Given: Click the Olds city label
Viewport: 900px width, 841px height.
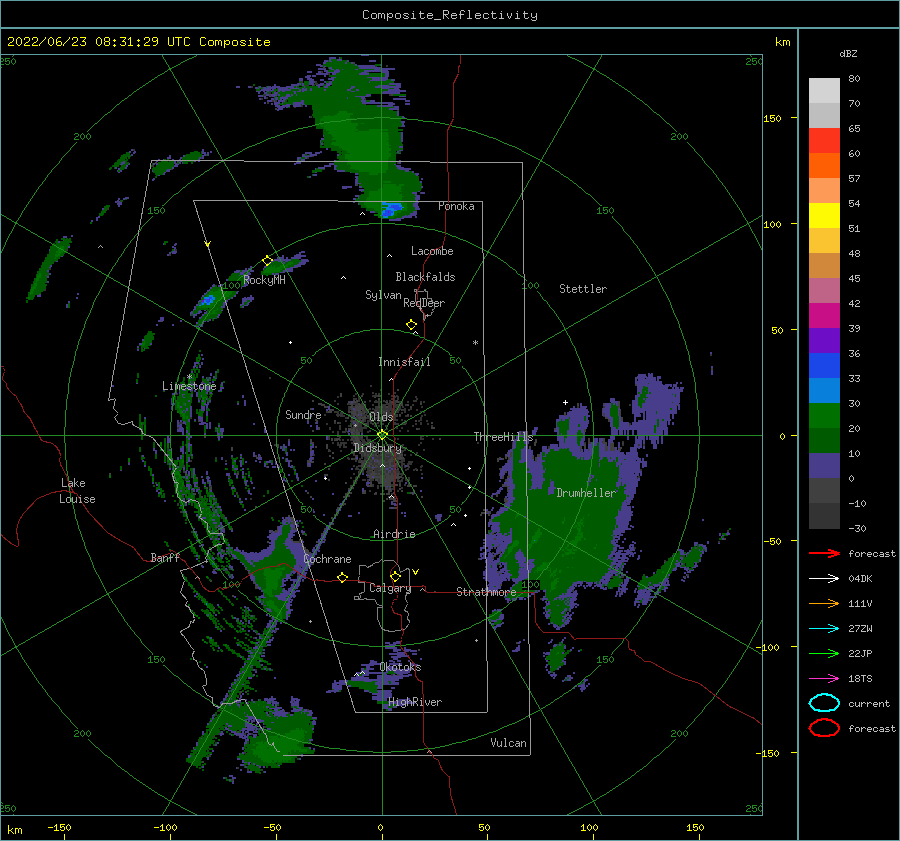Looking at the screenshot, I should pos(381,416).
